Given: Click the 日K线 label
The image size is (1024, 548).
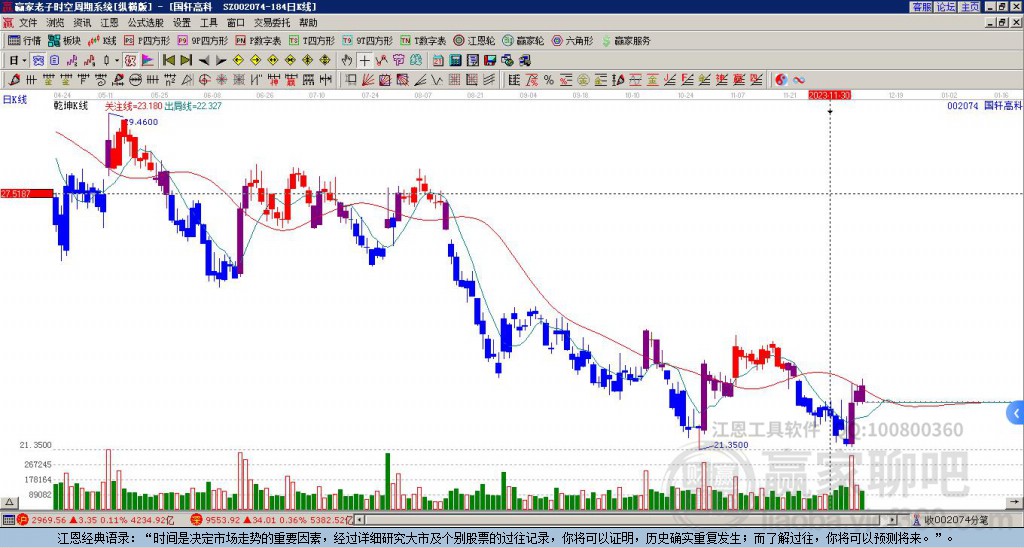Looking at the screenshot, I should click(x=14, y=99).
